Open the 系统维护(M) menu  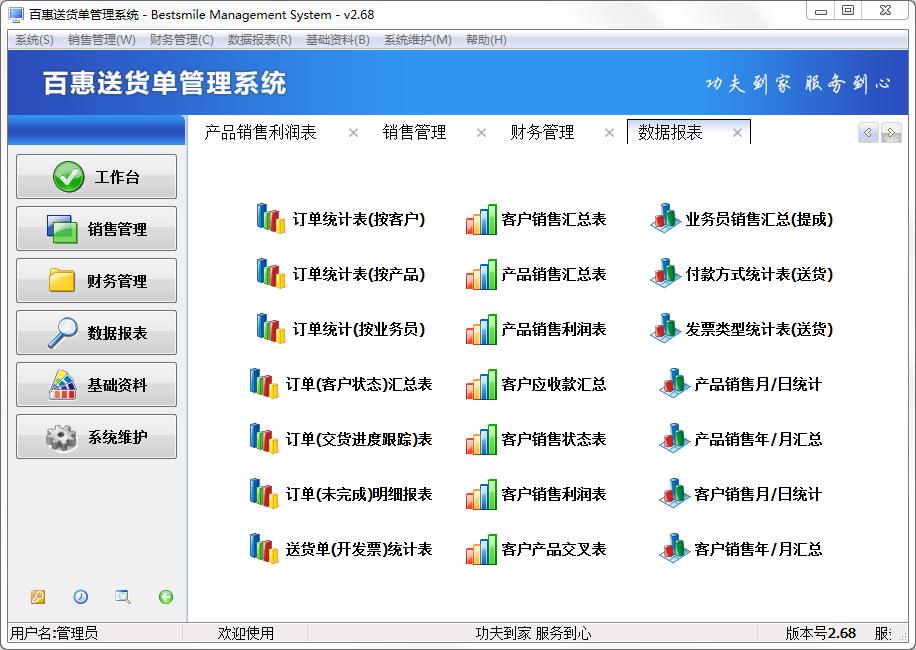[x=418, y=40]
